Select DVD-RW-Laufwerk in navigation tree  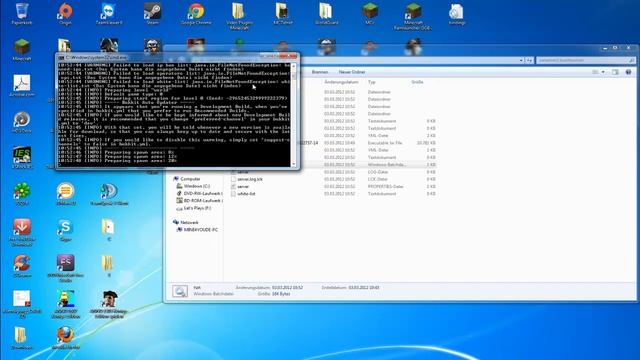pos(203,193)
